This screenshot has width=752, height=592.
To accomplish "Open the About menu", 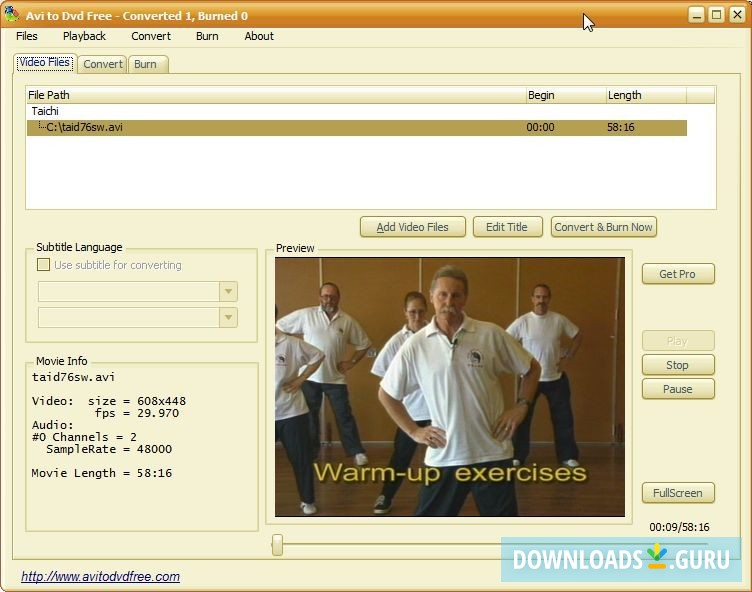I will coord(259,36).
